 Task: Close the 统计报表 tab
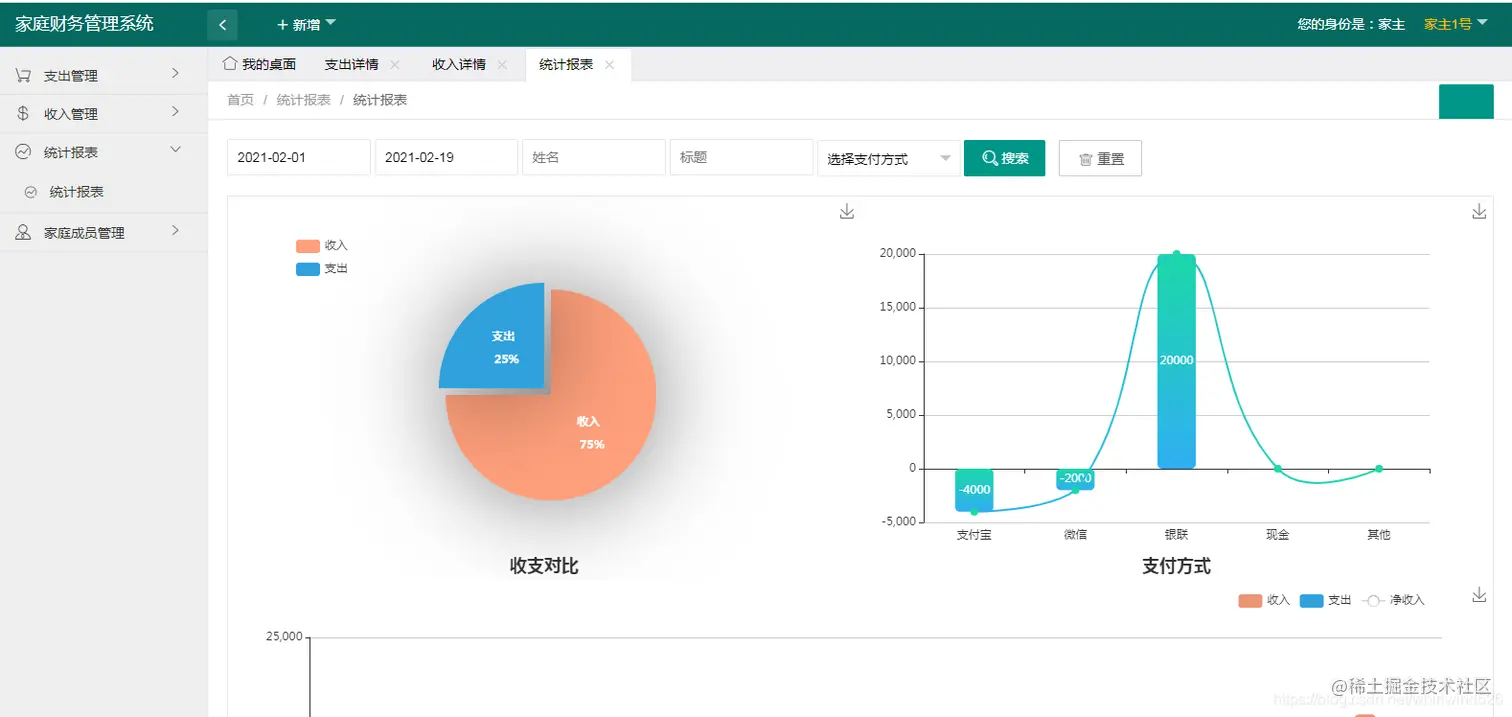click(x=609, y=65)
